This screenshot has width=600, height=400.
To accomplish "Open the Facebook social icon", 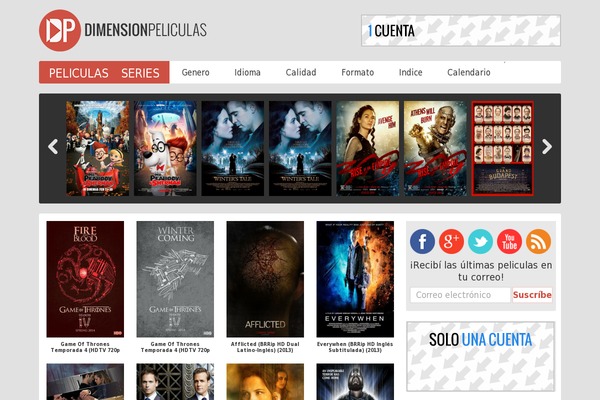I will [x=422, y=242].
